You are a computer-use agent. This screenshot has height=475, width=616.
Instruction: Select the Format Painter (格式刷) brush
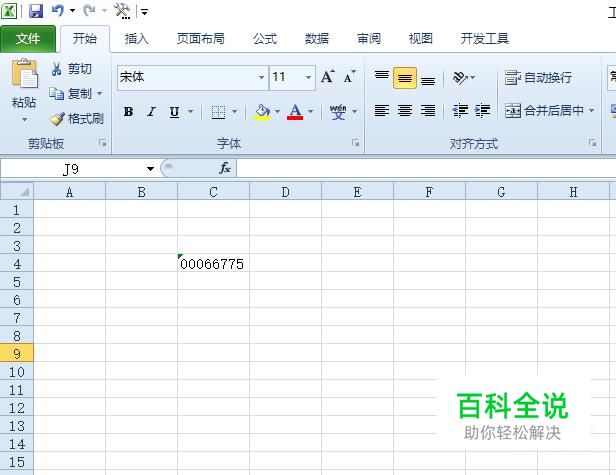77,118
